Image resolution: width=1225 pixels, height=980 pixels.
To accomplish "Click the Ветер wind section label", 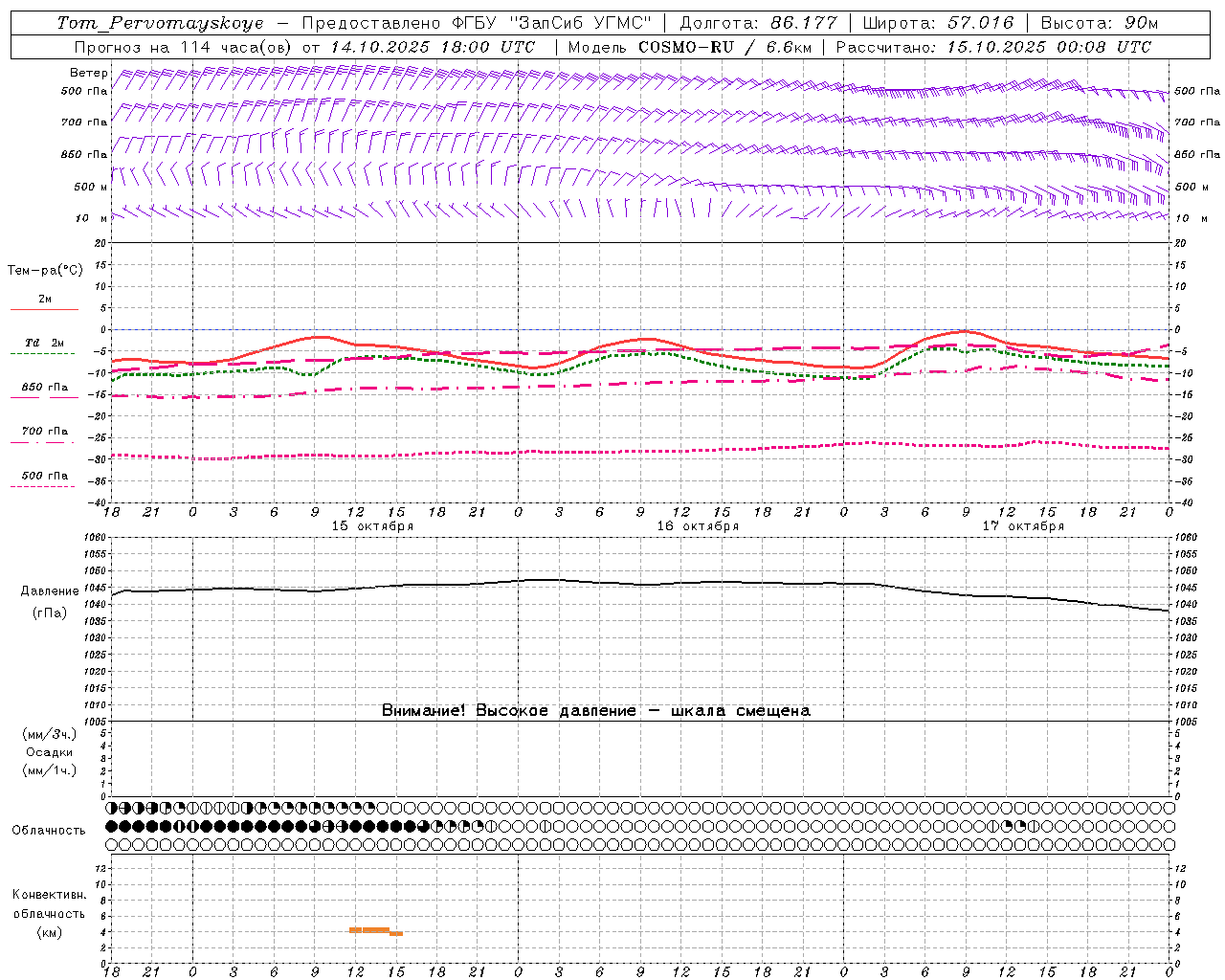I will tap(89, 73).
